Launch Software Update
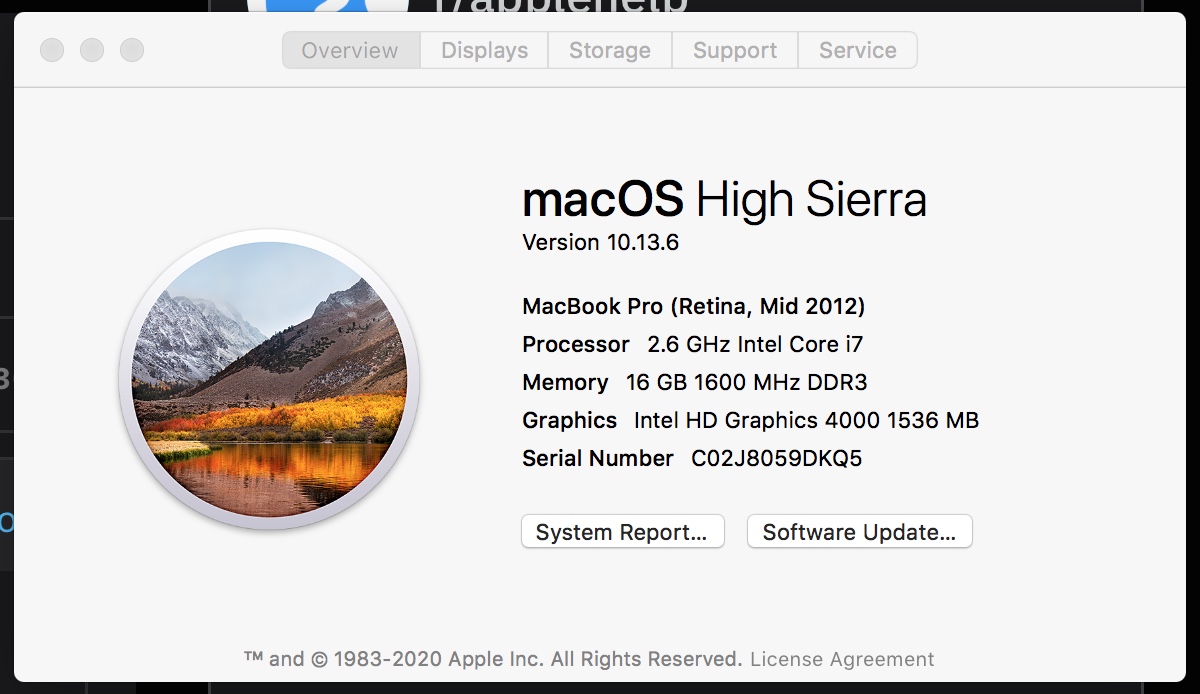 coord(860,532)
